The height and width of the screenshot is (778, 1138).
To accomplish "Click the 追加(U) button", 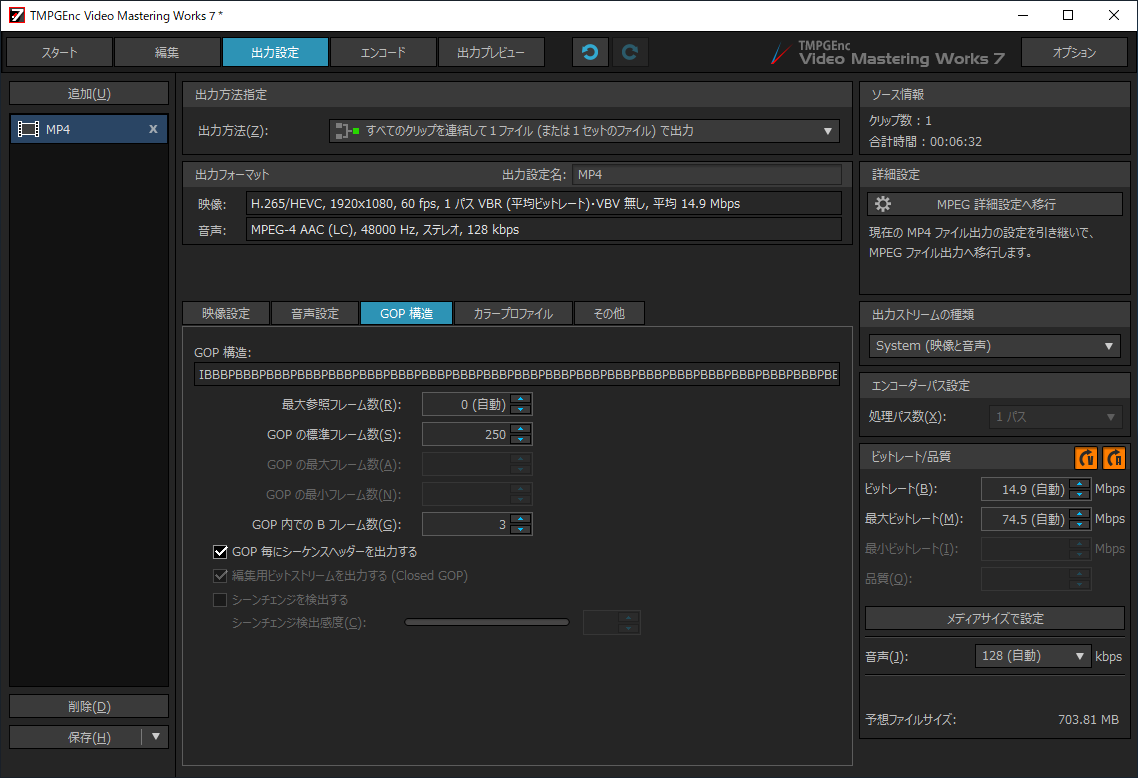I will (x=88, y=93).
